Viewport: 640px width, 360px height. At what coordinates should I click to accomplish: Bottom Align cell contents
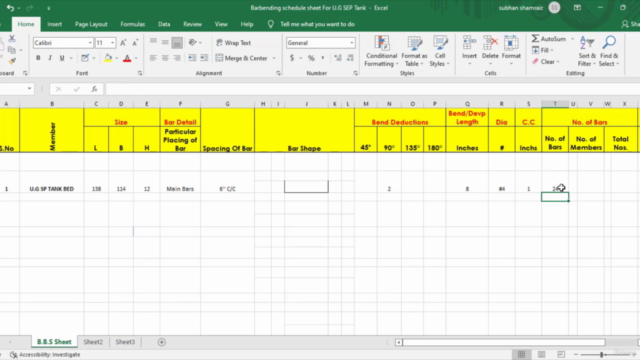pos(177,42)
